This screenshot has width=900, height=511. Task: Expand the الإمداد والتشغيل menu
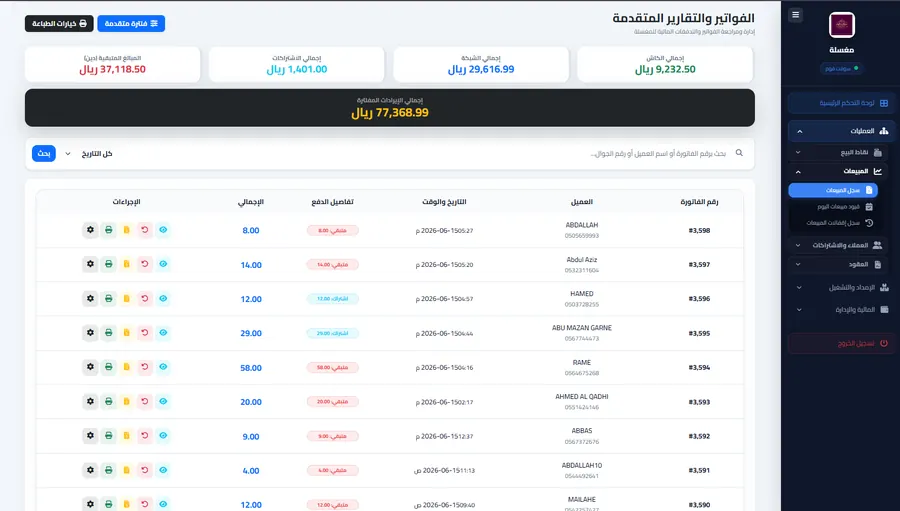pos(841,288)
